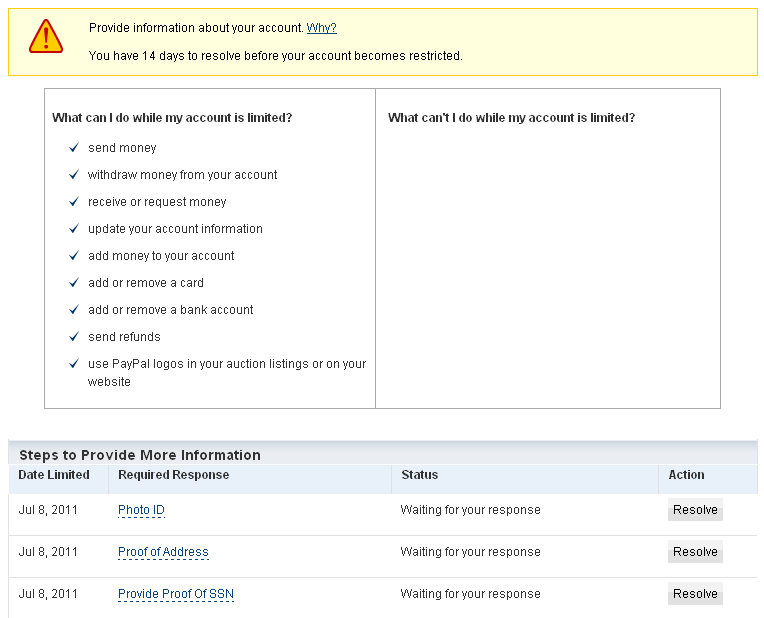Open the Proof of Address link
The width and height of the screenshot is (764, 618).
163,552
